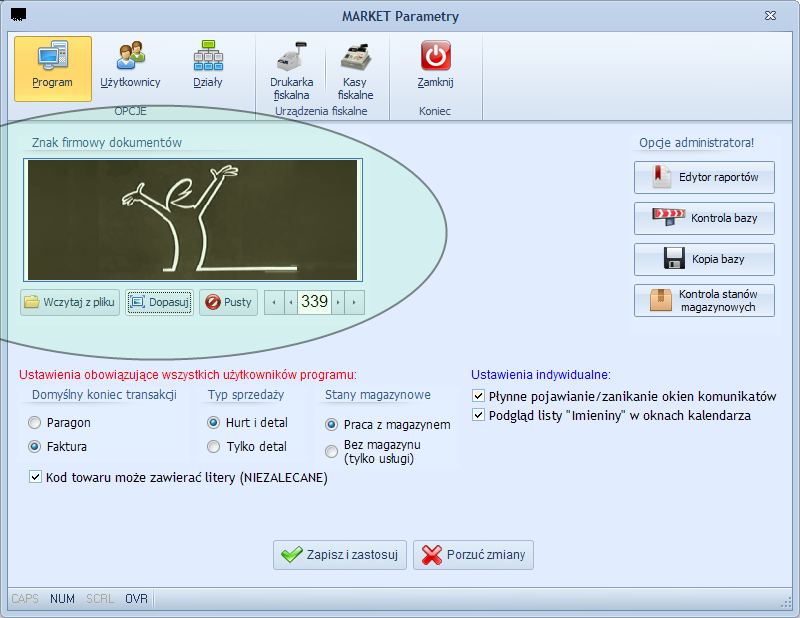
Task: Click the far-left arrow of the 339 stepper
Action: pyautogui.click(x=274, y=302)
